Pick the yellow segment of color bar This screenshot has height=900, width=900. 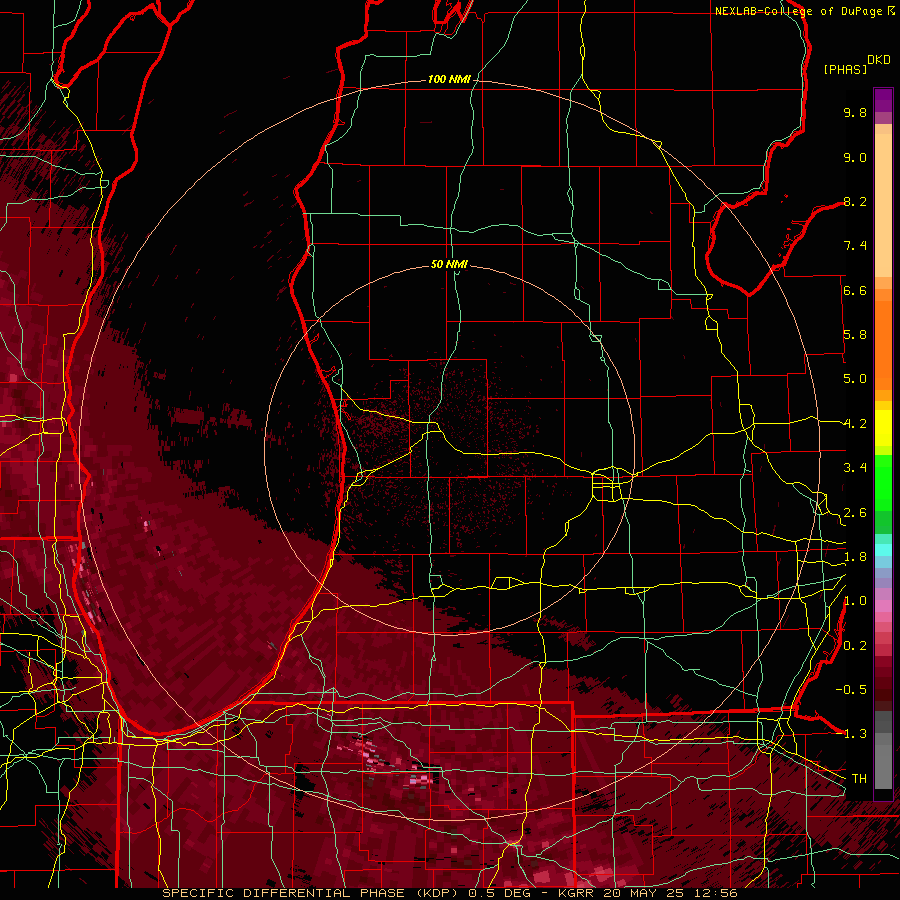[x=883, y=428]
